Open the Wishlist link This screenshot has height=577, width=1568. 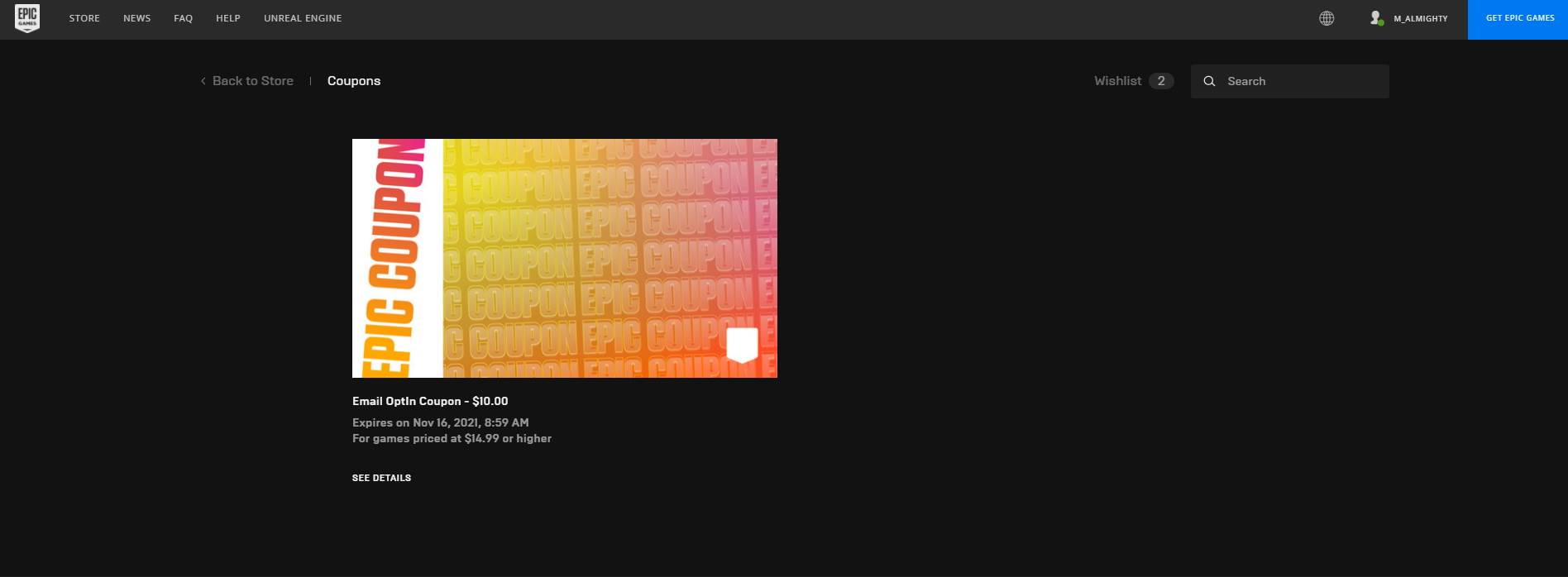point(1117,81)
